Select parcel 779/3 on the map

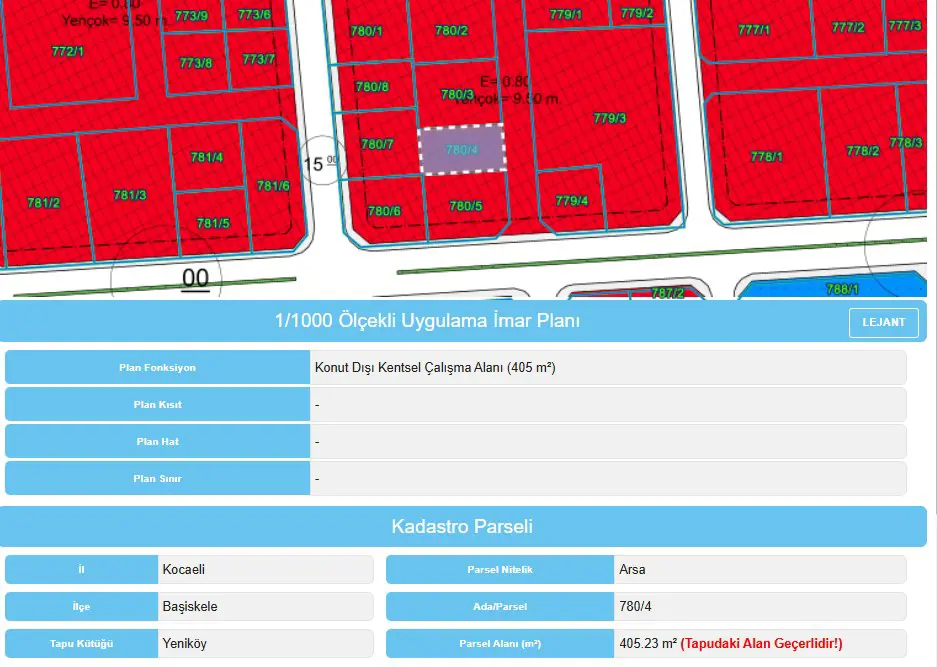[x=610, y=118]
